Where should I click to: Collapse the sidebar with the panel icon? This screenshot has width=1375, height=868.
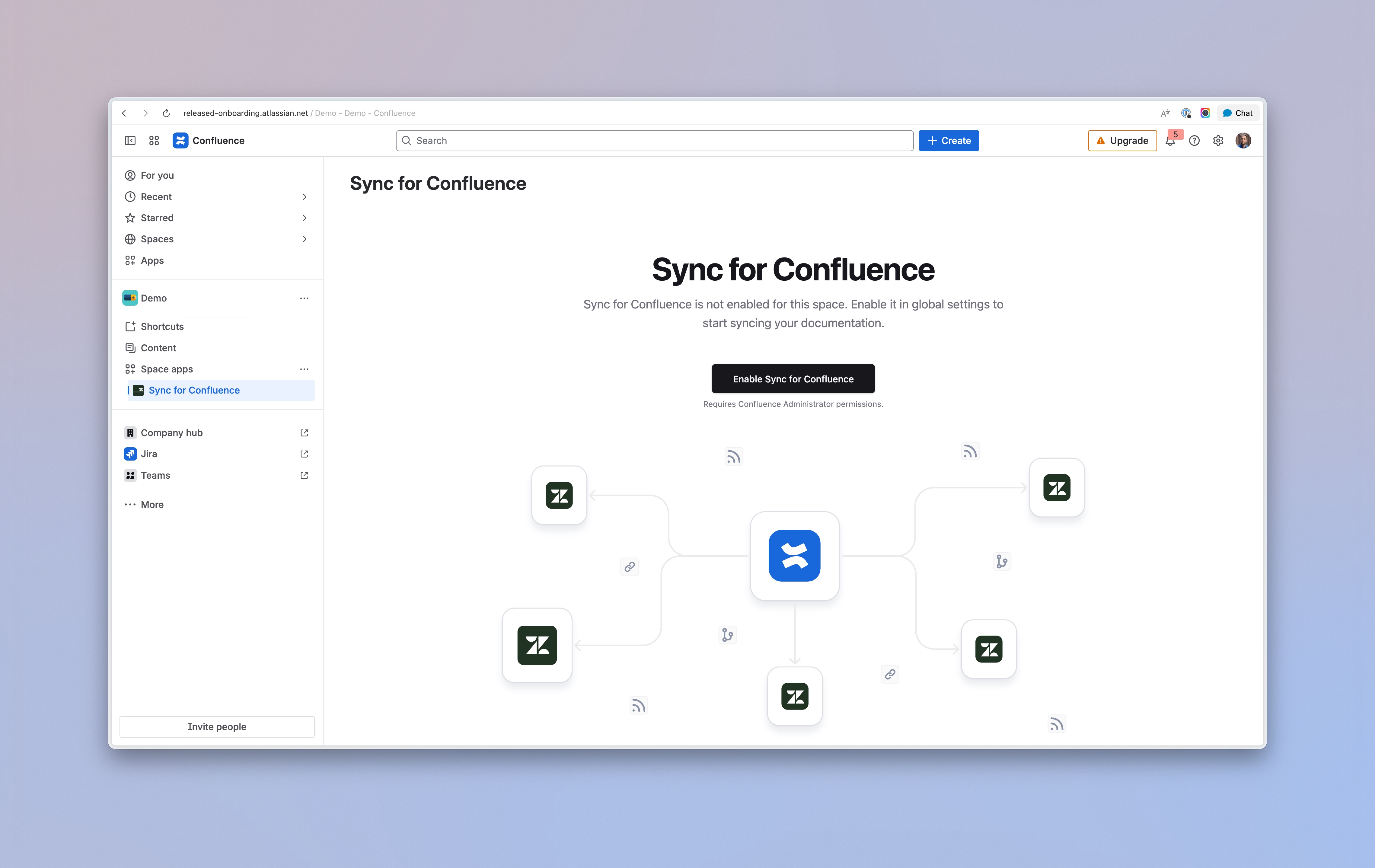(130, 140)
